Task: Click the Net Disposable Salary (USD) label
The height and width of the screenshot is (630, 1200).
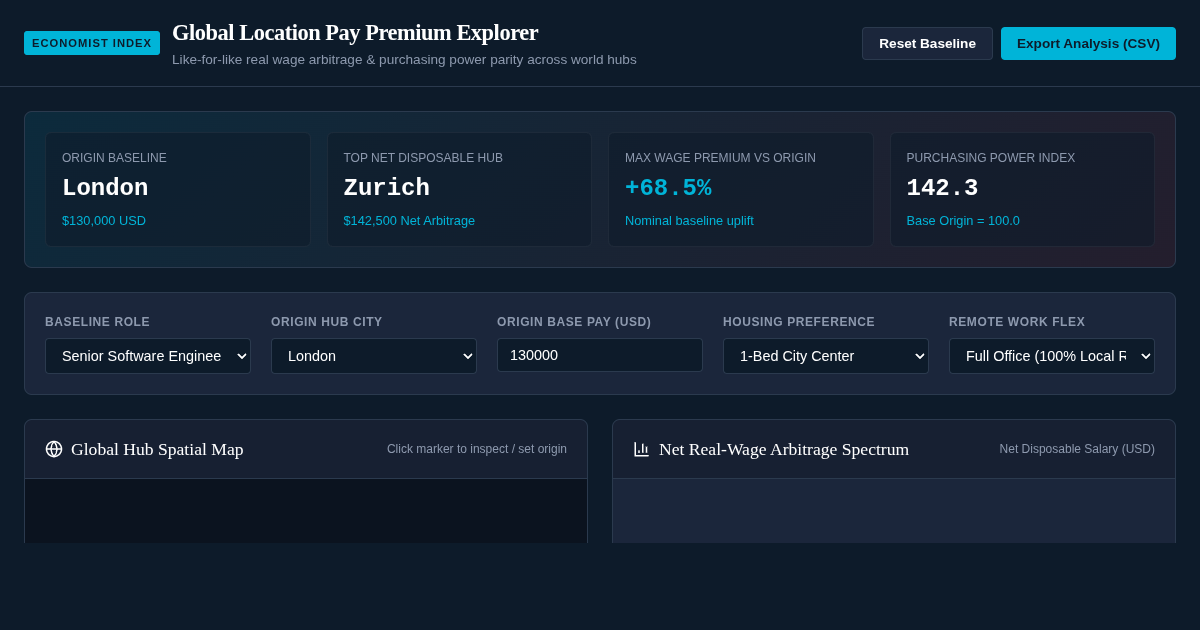Action: pyautogui.click(x=1077, y=449)
